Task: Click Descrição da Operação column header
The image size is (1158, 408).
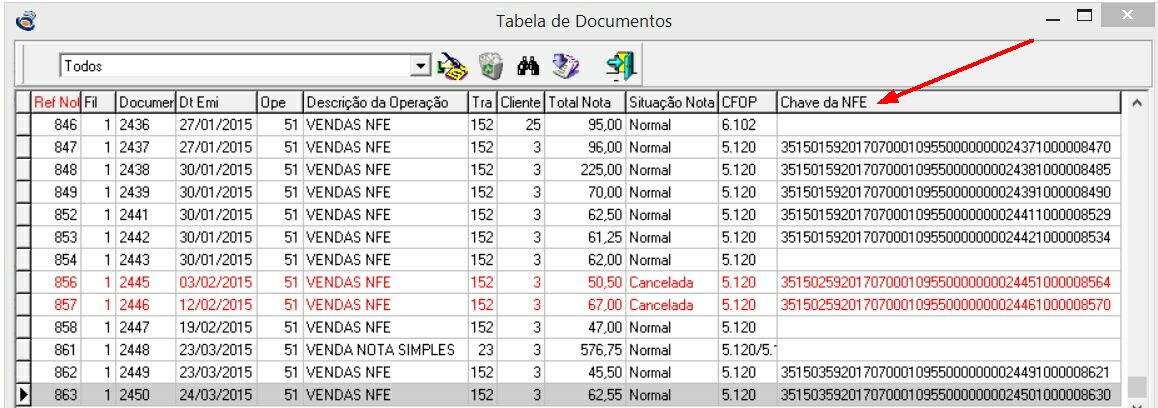Action: coord(386,103)
